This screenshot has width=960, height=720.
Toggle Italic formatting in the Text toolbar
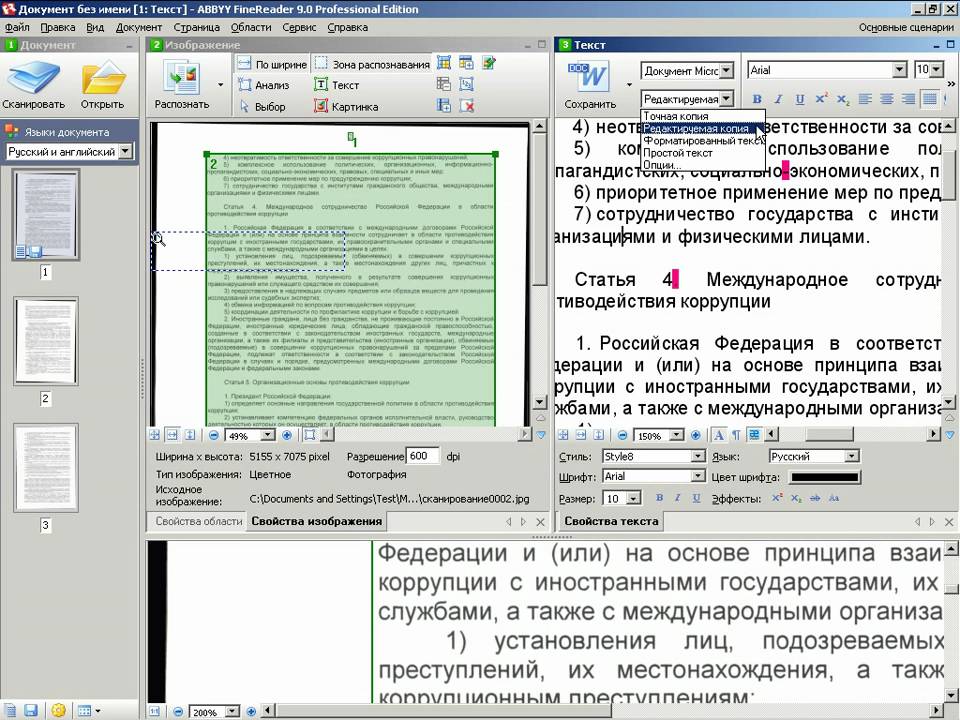click(779, 99)
